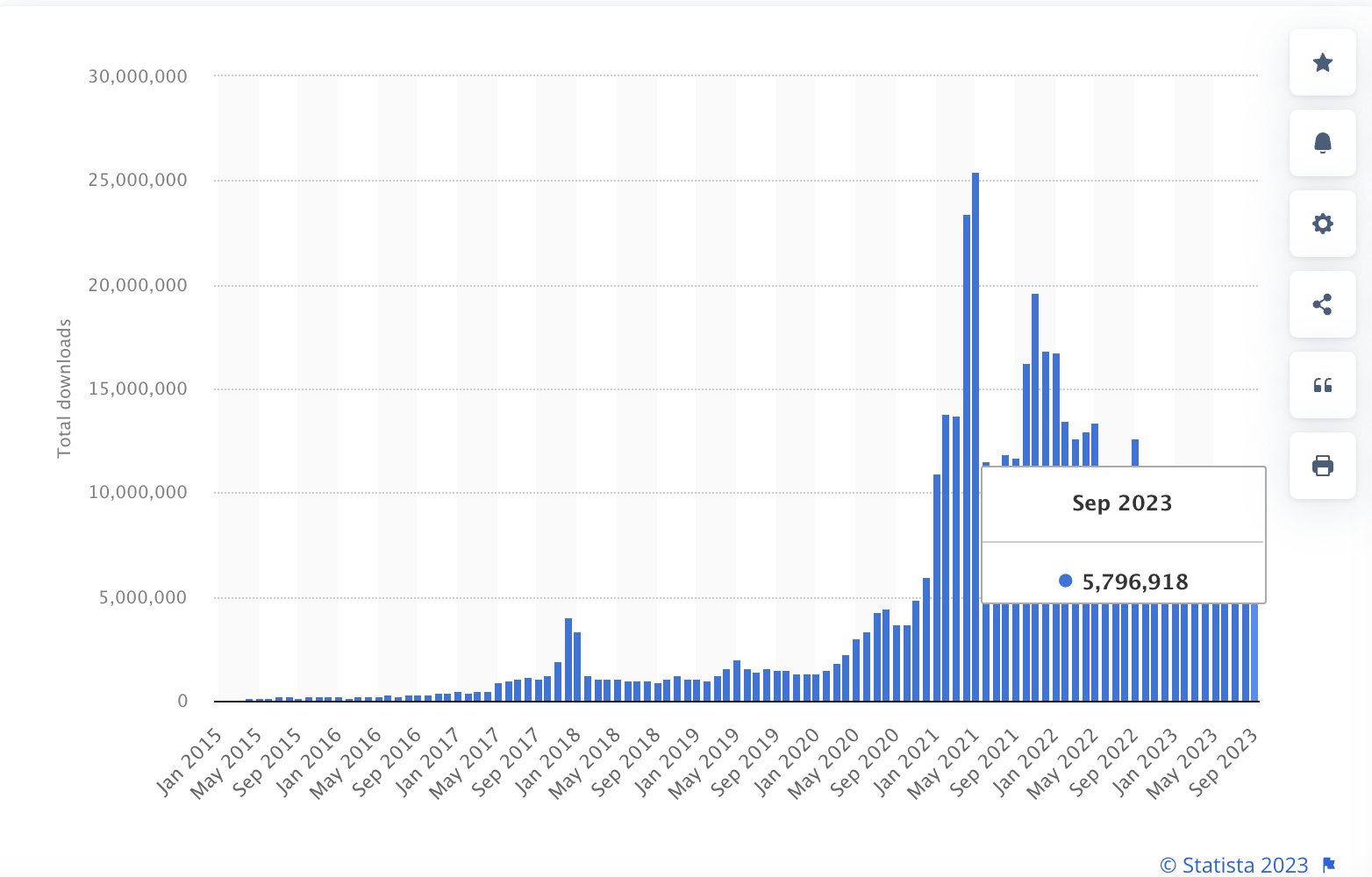Click the Jan 2015 x-axis label
Screen dimensions: 1372x877
pos(188,761)
